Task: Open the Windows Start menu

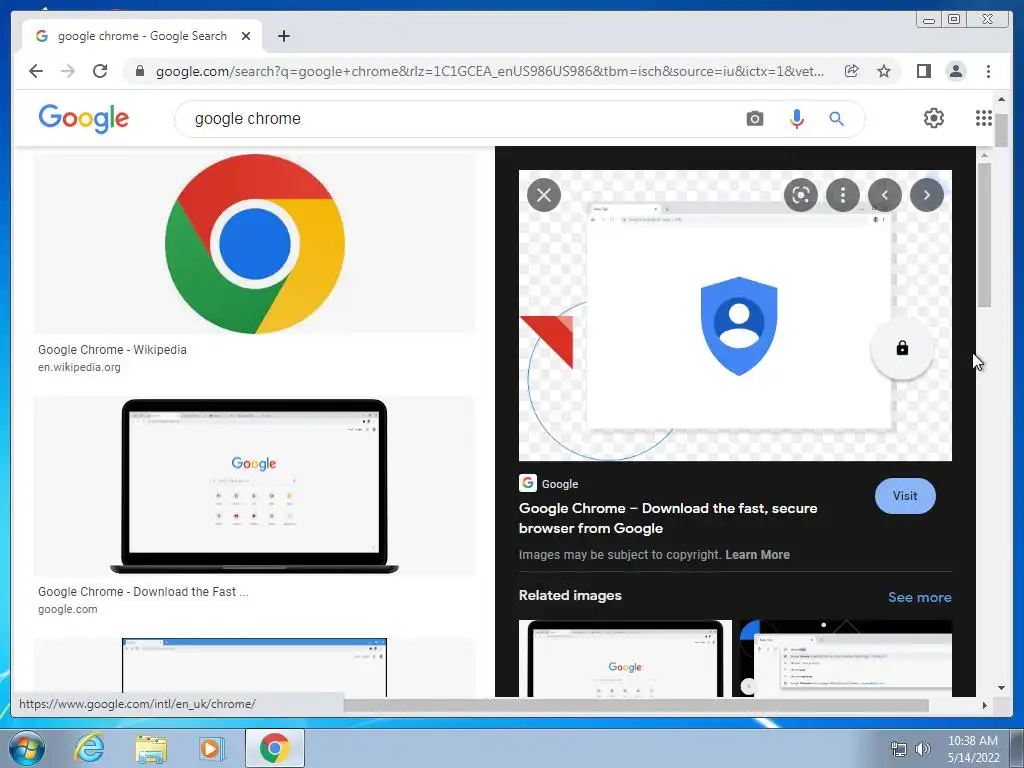Action: (x=27, y=748)
